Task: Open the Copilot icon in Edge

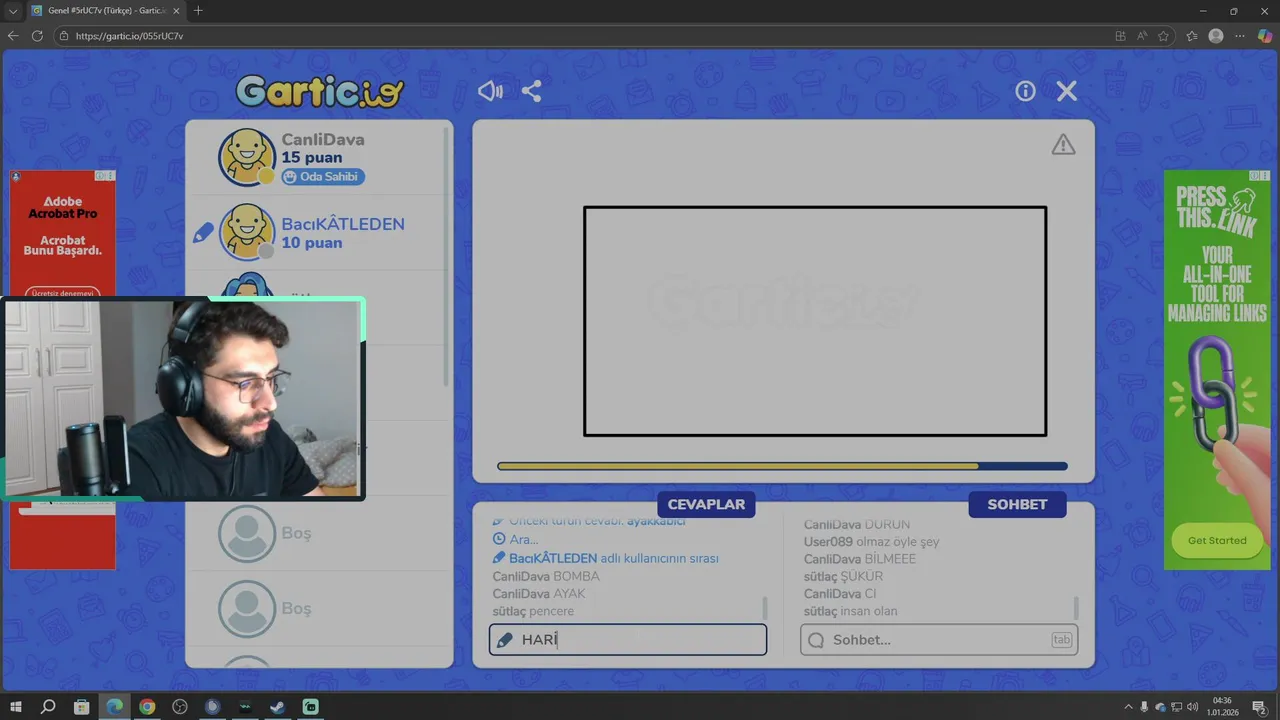Action: 1264,36
